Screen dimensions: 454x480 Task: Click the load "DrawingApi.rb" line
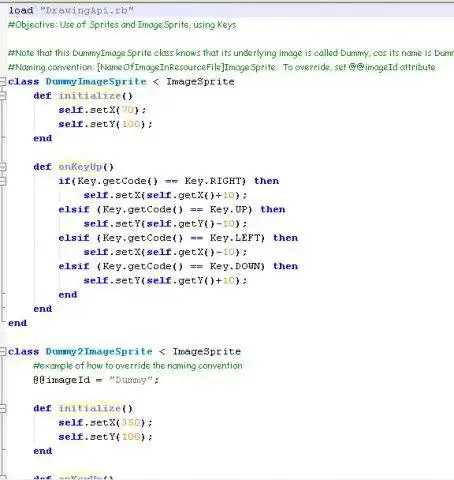(x=71, y=10)
